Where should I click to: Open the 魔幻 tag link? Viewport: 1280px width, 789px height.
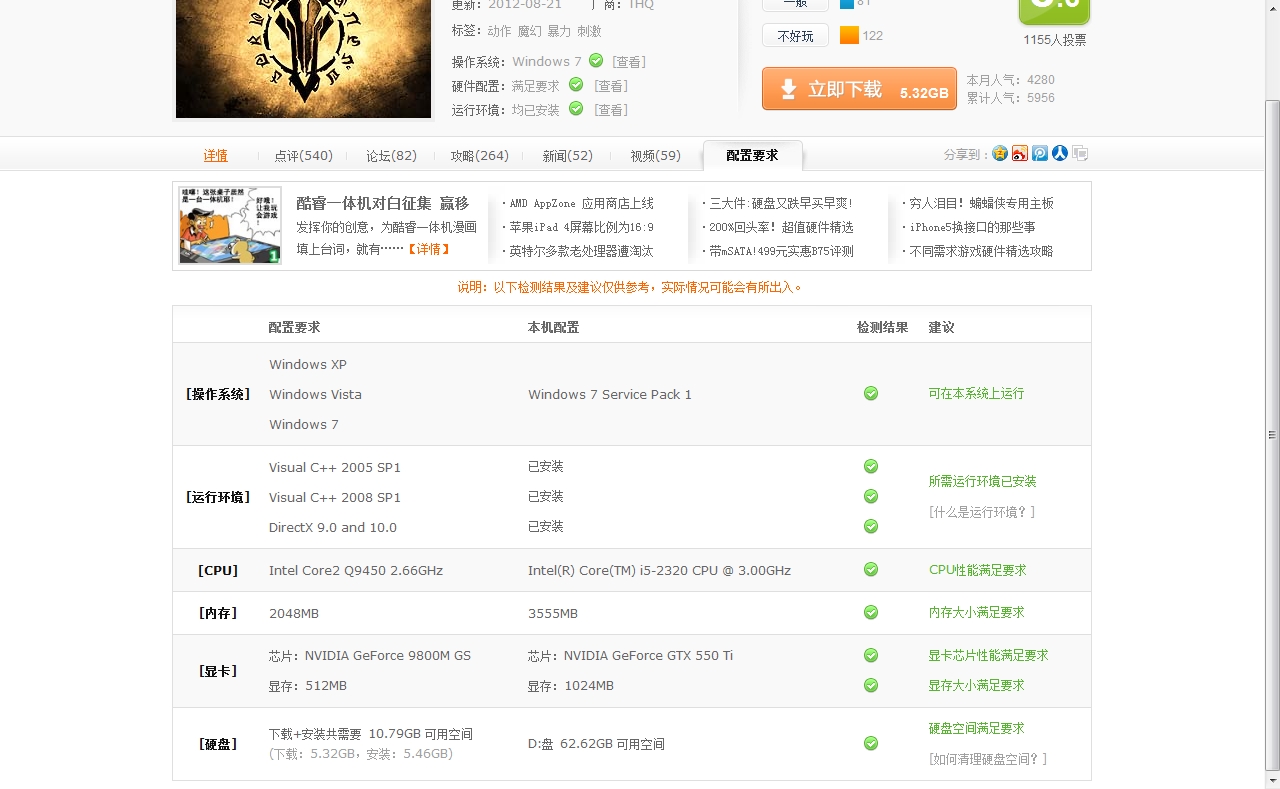coord(529,32)
